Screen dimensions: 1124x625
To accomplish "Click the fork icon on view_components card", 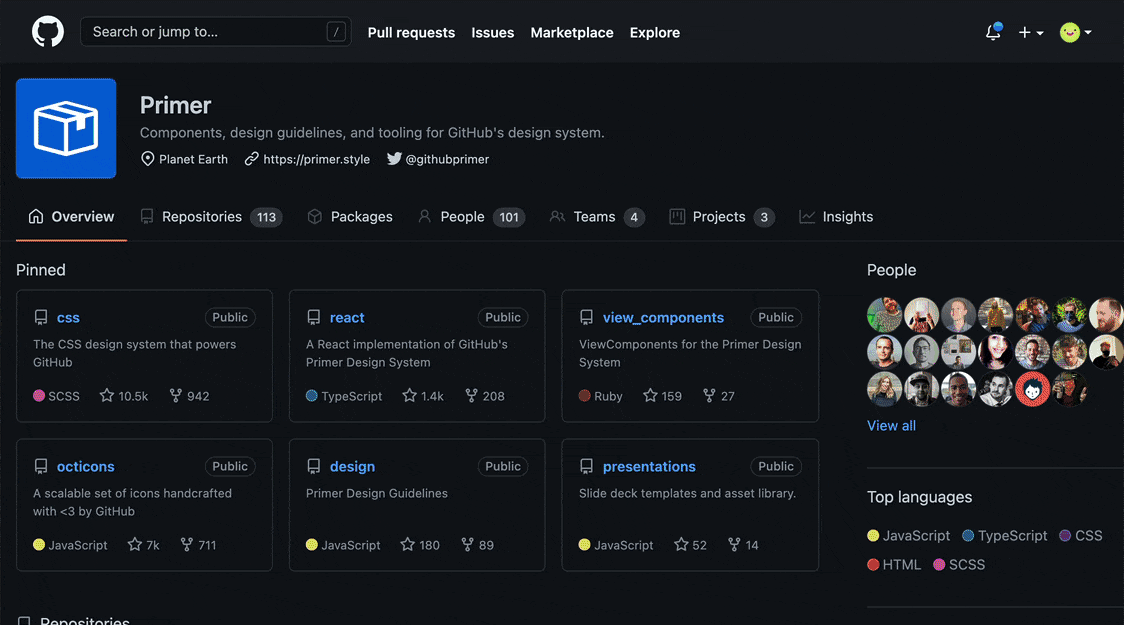I will pos(709,396).
